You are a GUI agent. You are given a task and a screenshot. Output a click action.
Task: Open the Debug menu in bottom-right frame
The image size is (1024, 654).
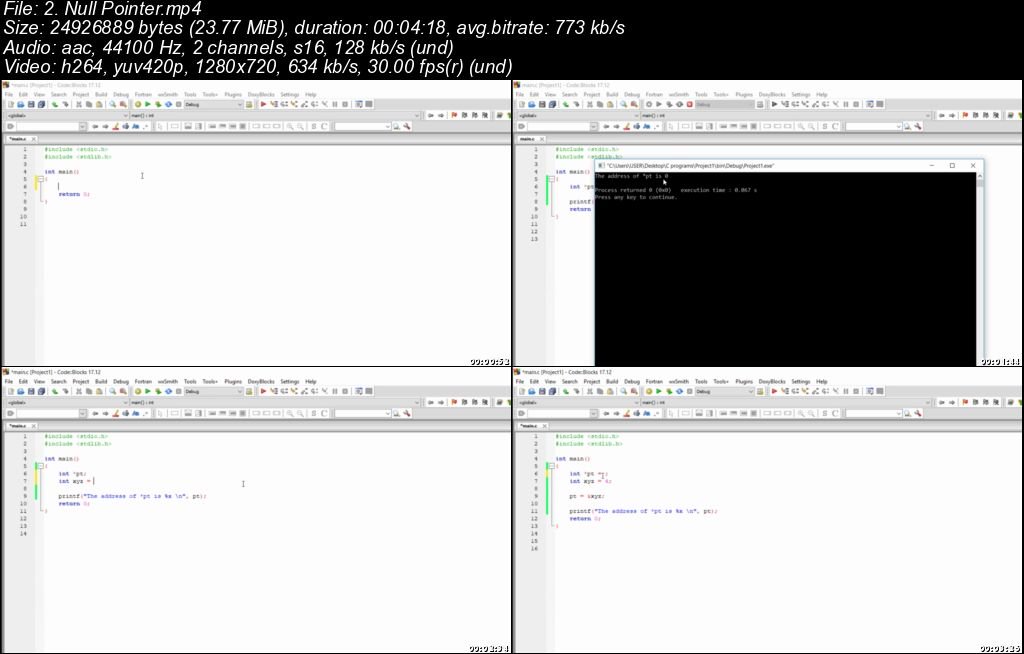632,382
